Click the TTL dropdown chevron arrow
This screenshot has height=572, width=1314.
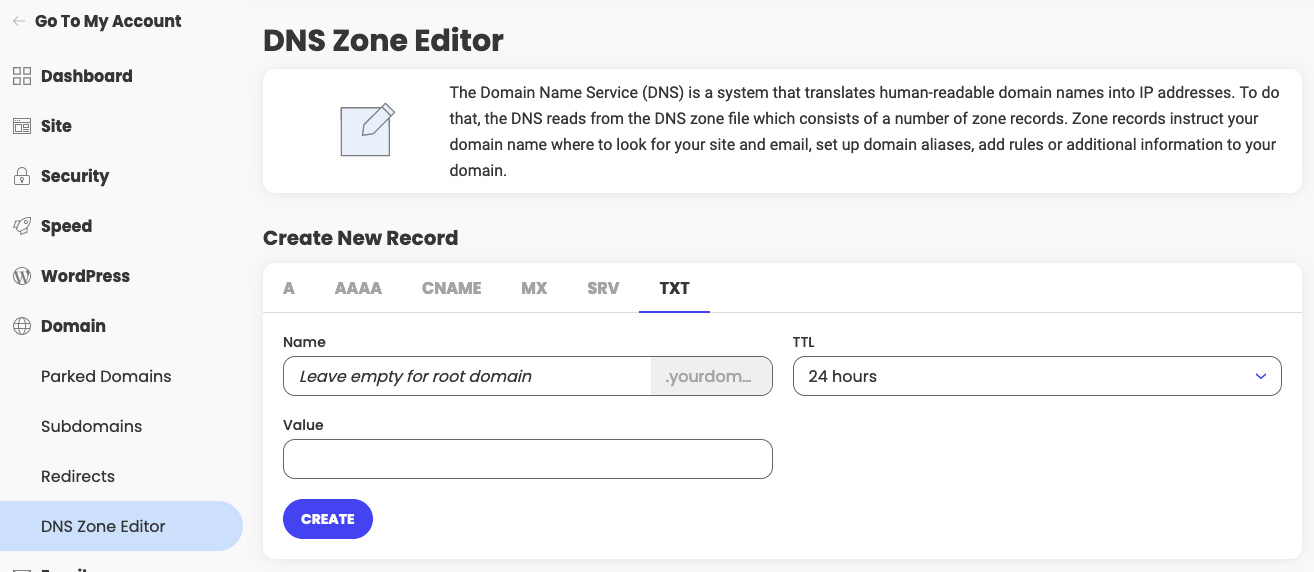click(1261, 376)
